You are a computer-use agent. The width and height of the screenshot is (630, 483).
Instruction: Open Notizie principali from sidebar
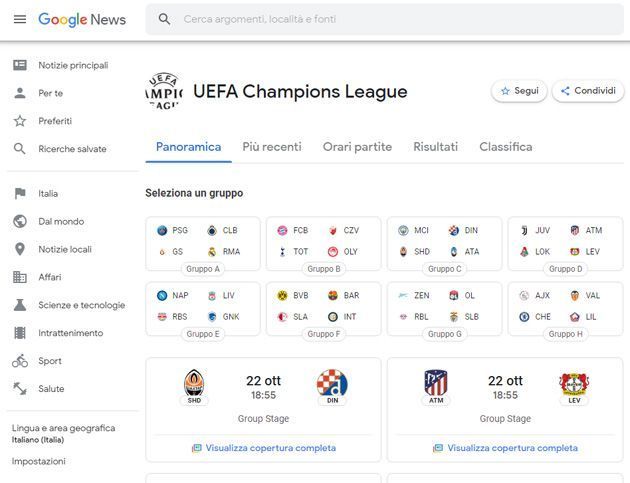(72, 65)
